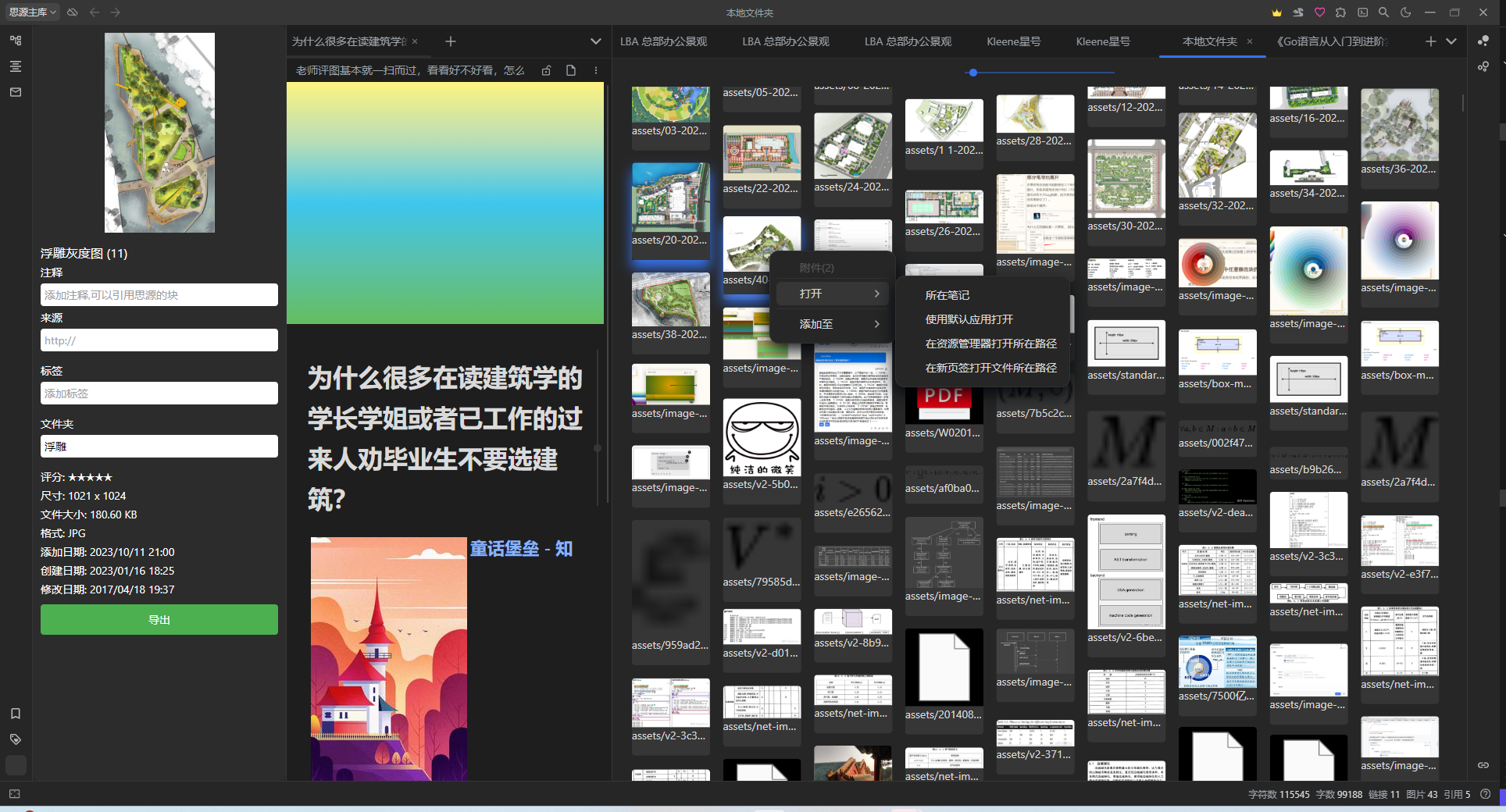The width and height of the screenshot is (1506, 812).
Task: Open the file tree panel icon
Action: click(16, 41)
